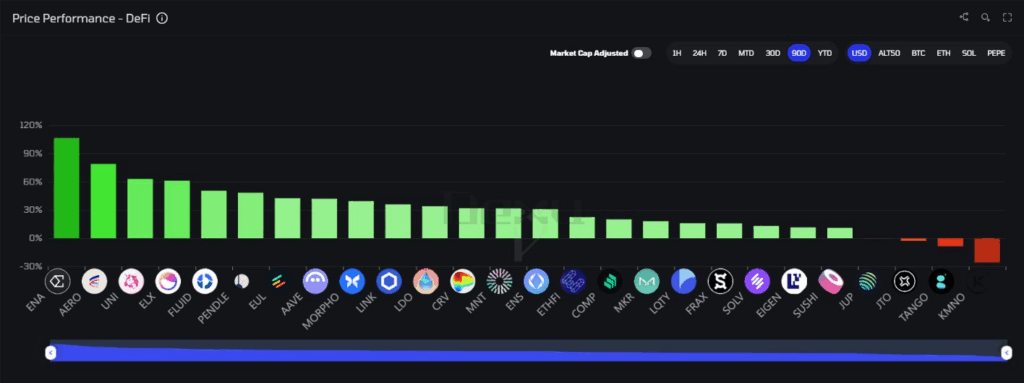The width and height of the screenshot is (1024, 383).
Task: Click the ENS token logo
Action: 536,281
